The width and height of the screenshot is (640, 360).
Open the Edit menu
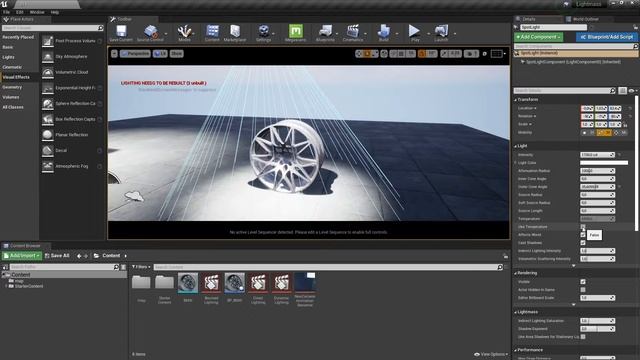pos(20,12)
